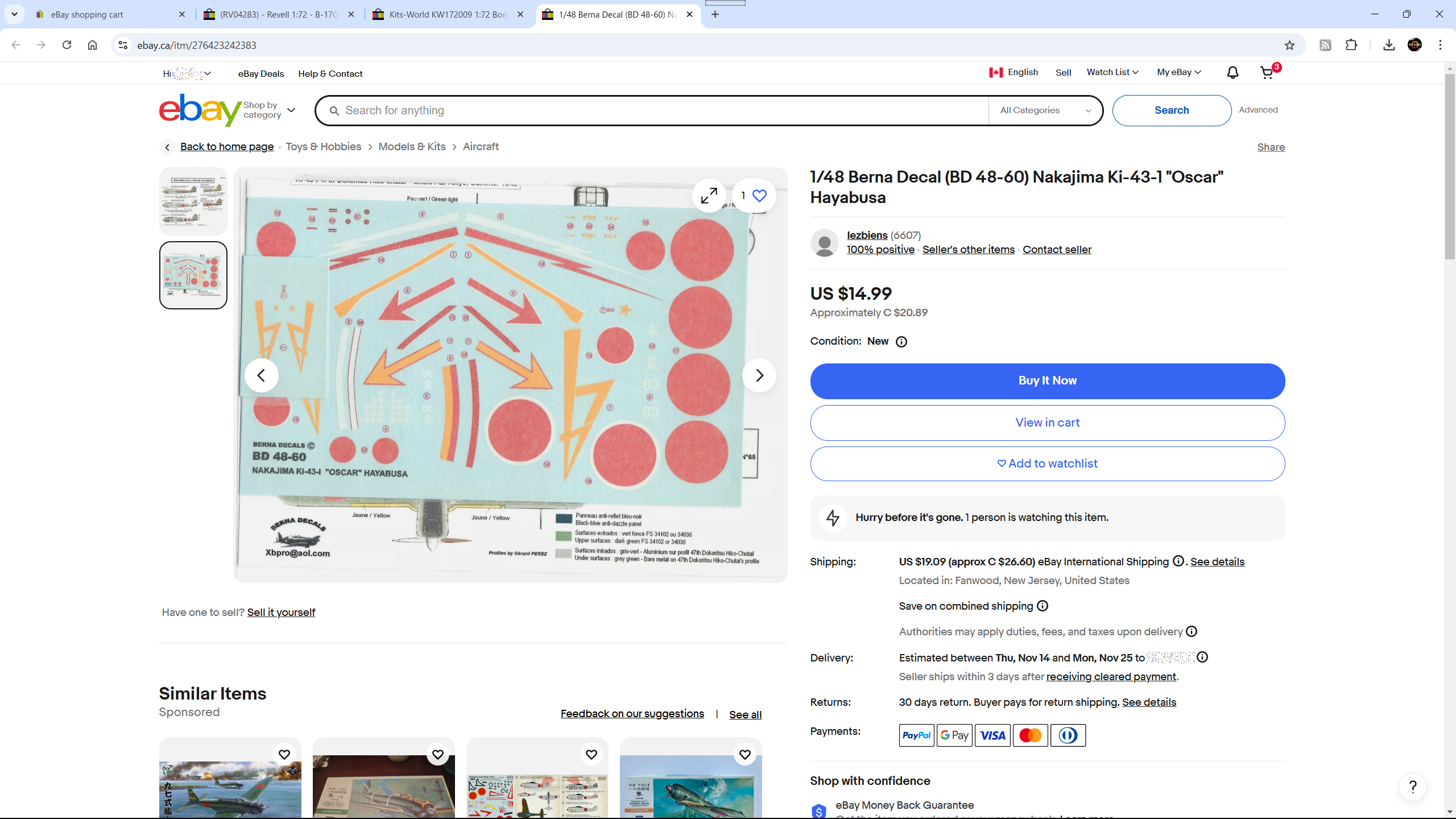Screen dimensions: 1456x819
Task: Open the Chrome three-dot menu
Action: 1440,45
